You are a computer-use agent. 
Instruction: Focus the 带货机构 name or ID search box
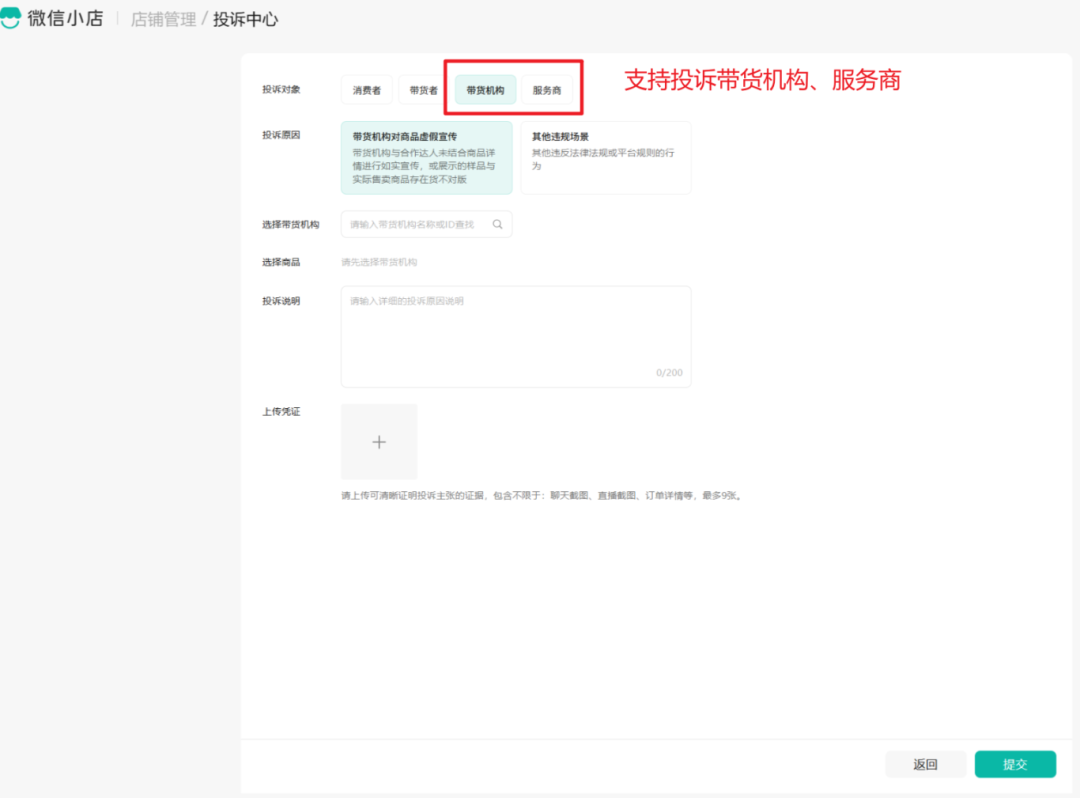415,225
